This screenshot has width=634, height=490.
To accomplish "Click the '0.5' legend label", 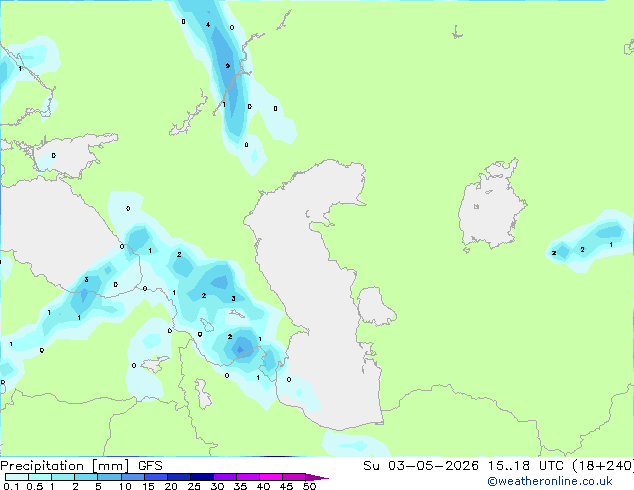I will (x=35, y=486).
